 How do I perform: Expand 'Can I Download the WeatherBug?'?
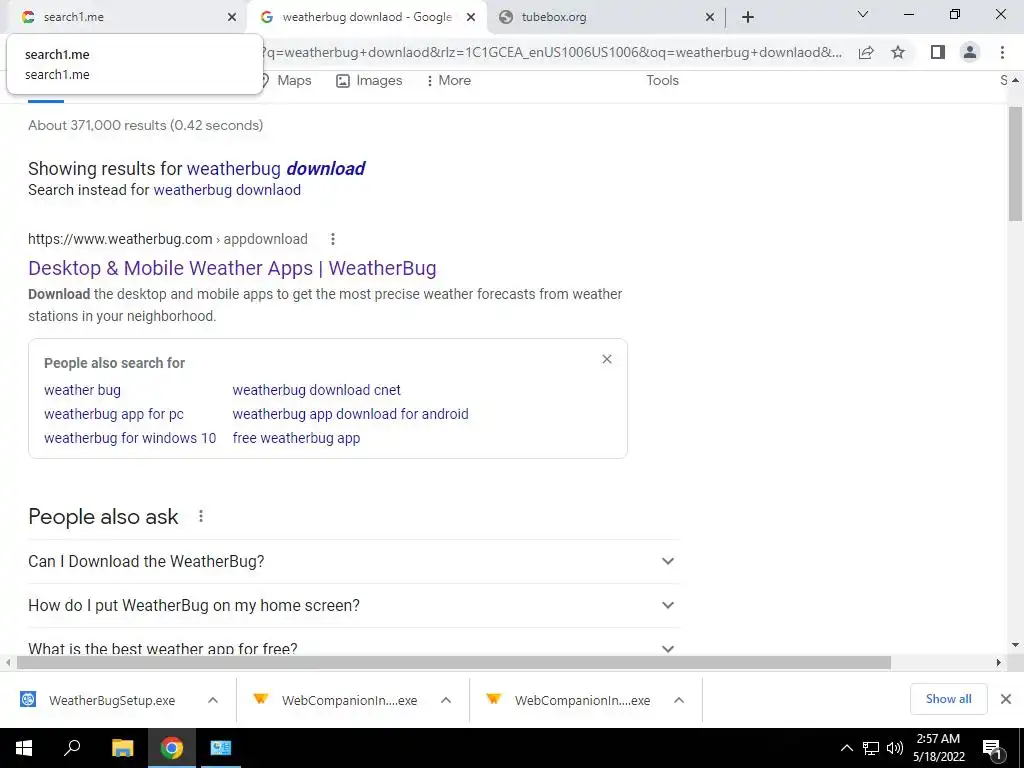[x=353, y=562]
